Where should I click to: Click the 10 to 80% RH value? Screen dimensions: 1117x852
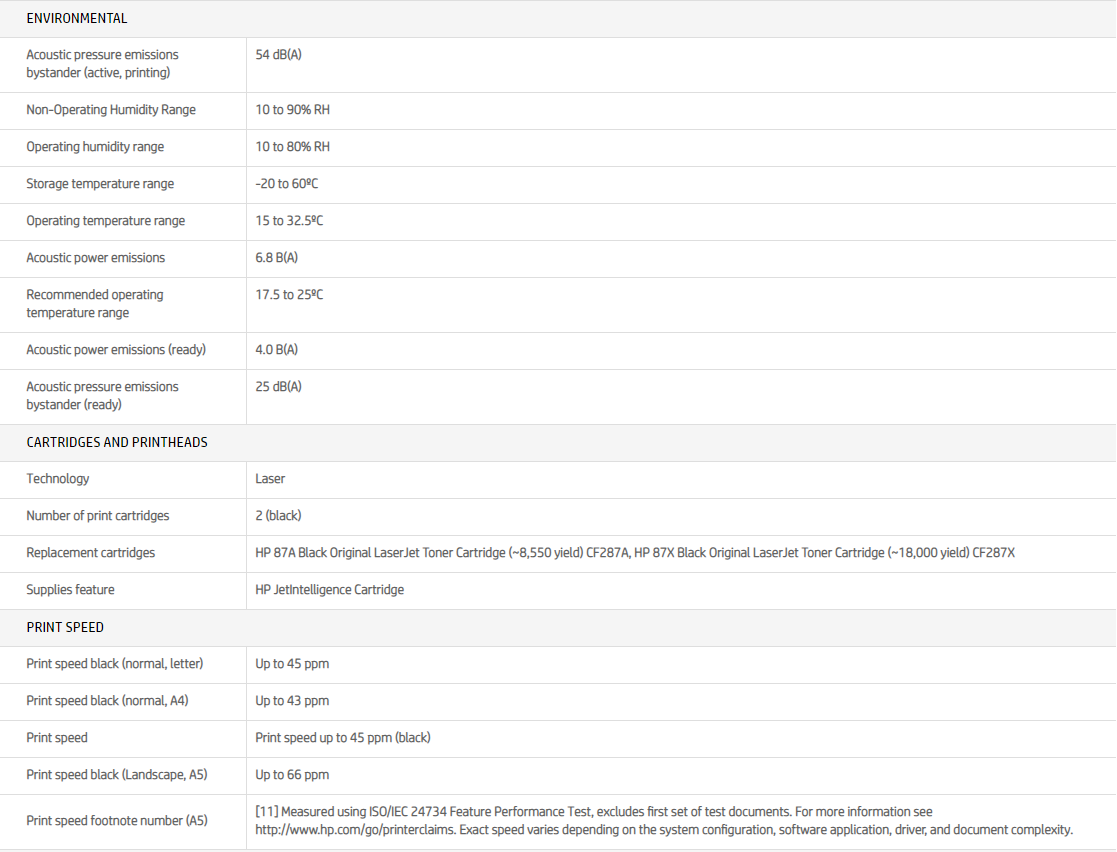[x=292, y=147]
